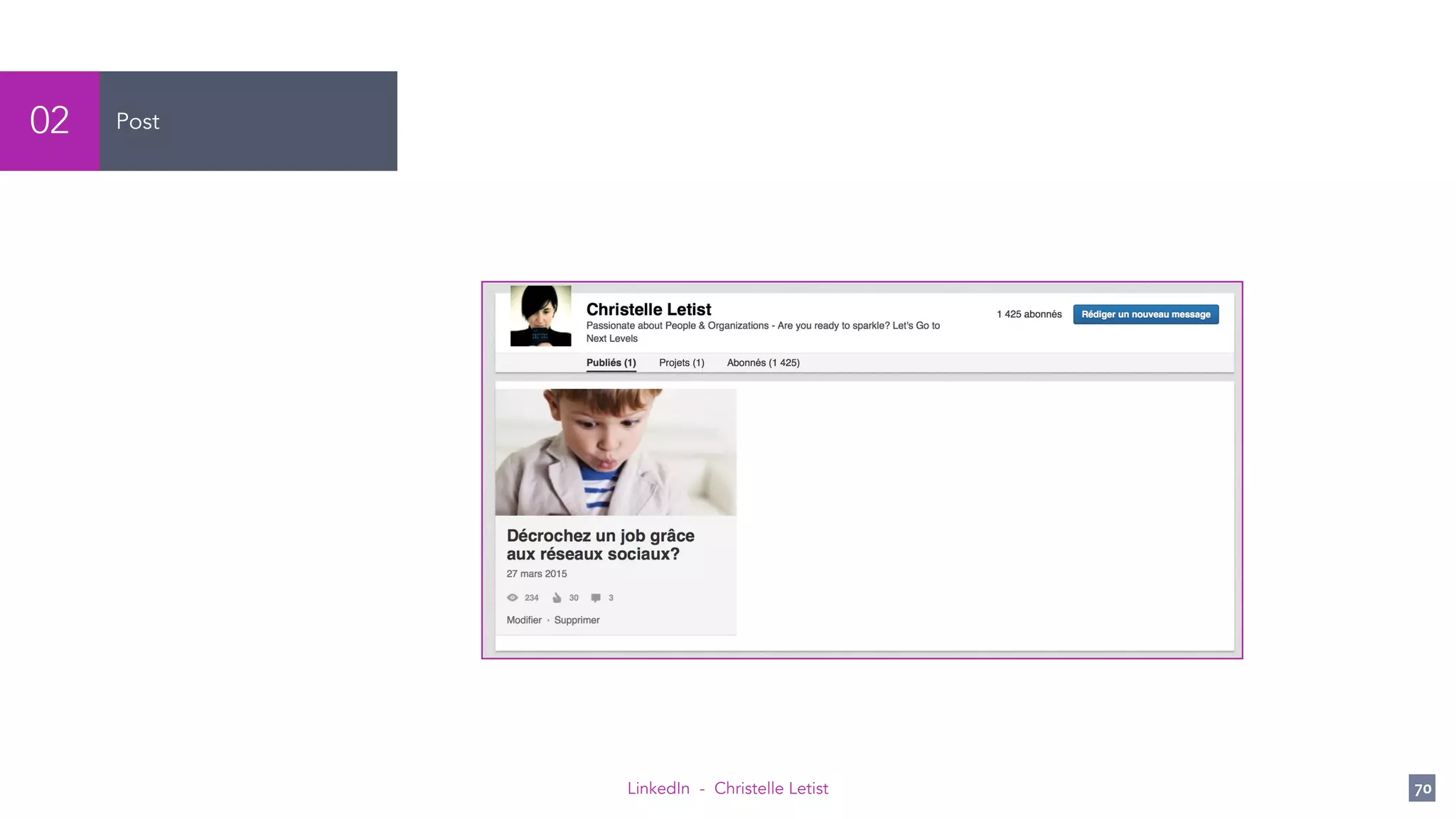Open the boy article cover image
1456x819 pixels.
pyautogui.click(x=616, y=451)
